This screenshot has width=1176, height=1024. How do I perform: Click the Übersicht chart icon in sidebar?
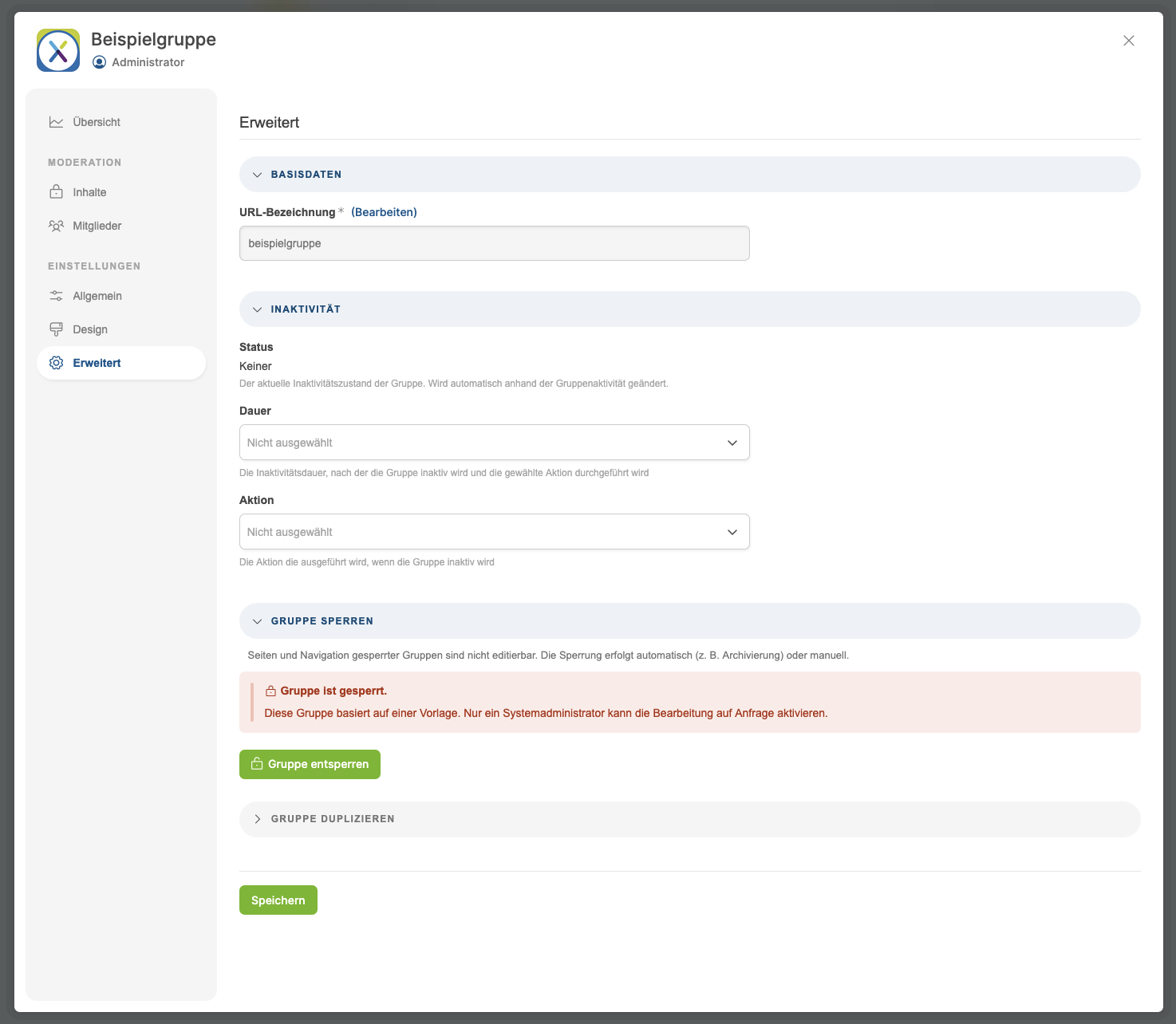point(56,122)
